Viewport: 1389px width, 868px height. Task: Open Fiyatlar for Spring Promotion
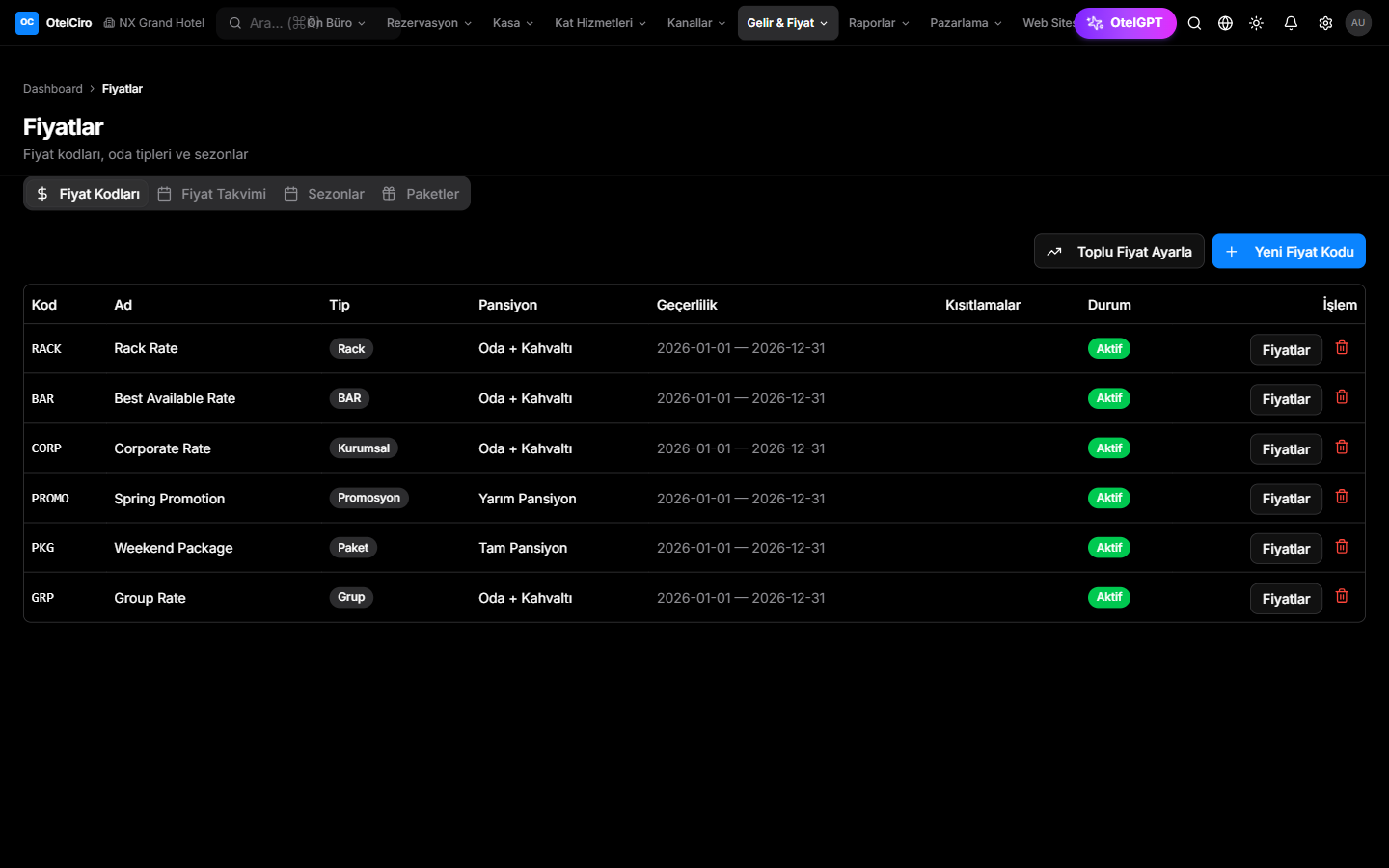point(1286,499)
